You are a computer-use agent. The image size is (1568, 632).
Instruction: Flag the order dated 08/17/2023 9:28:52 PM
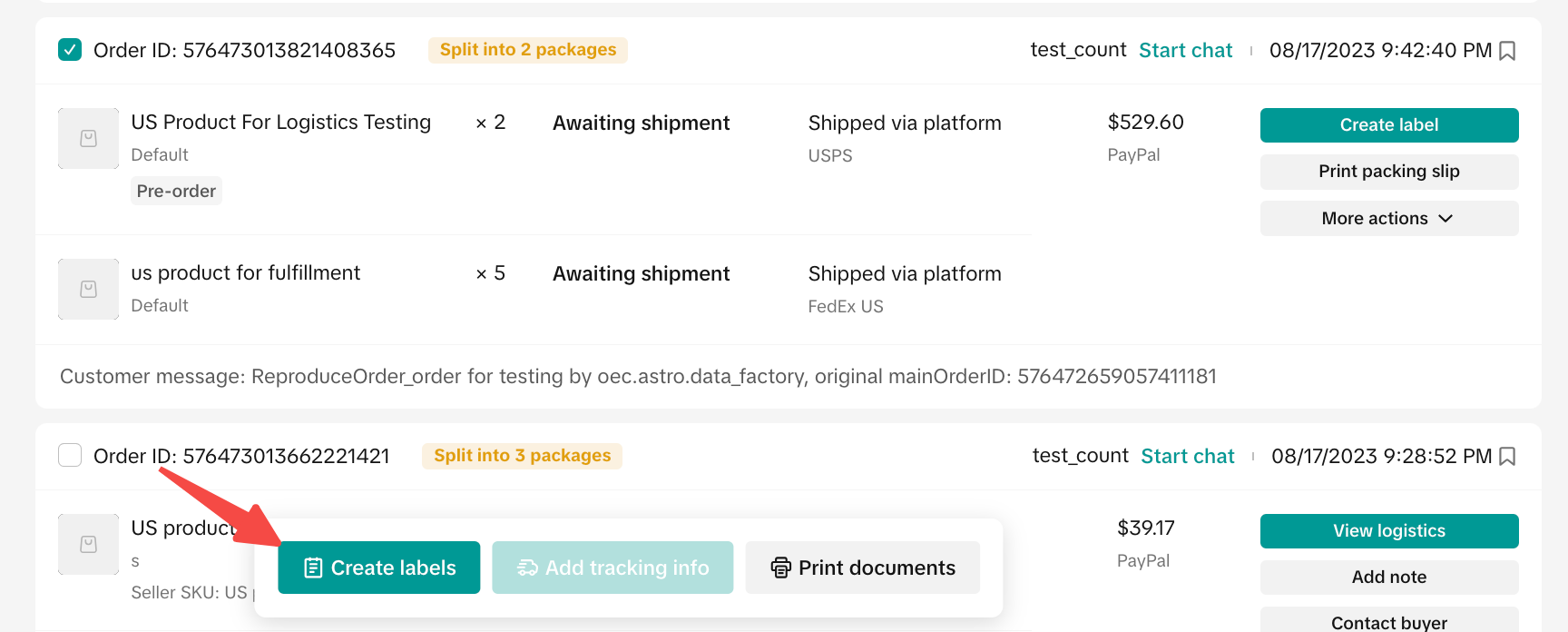tap(1507, 457)
